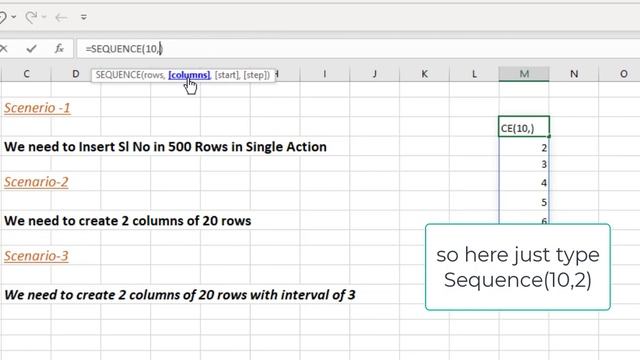Click cell text ending 'with interval of 3'
640x360 pixels.
click(180, 295)
